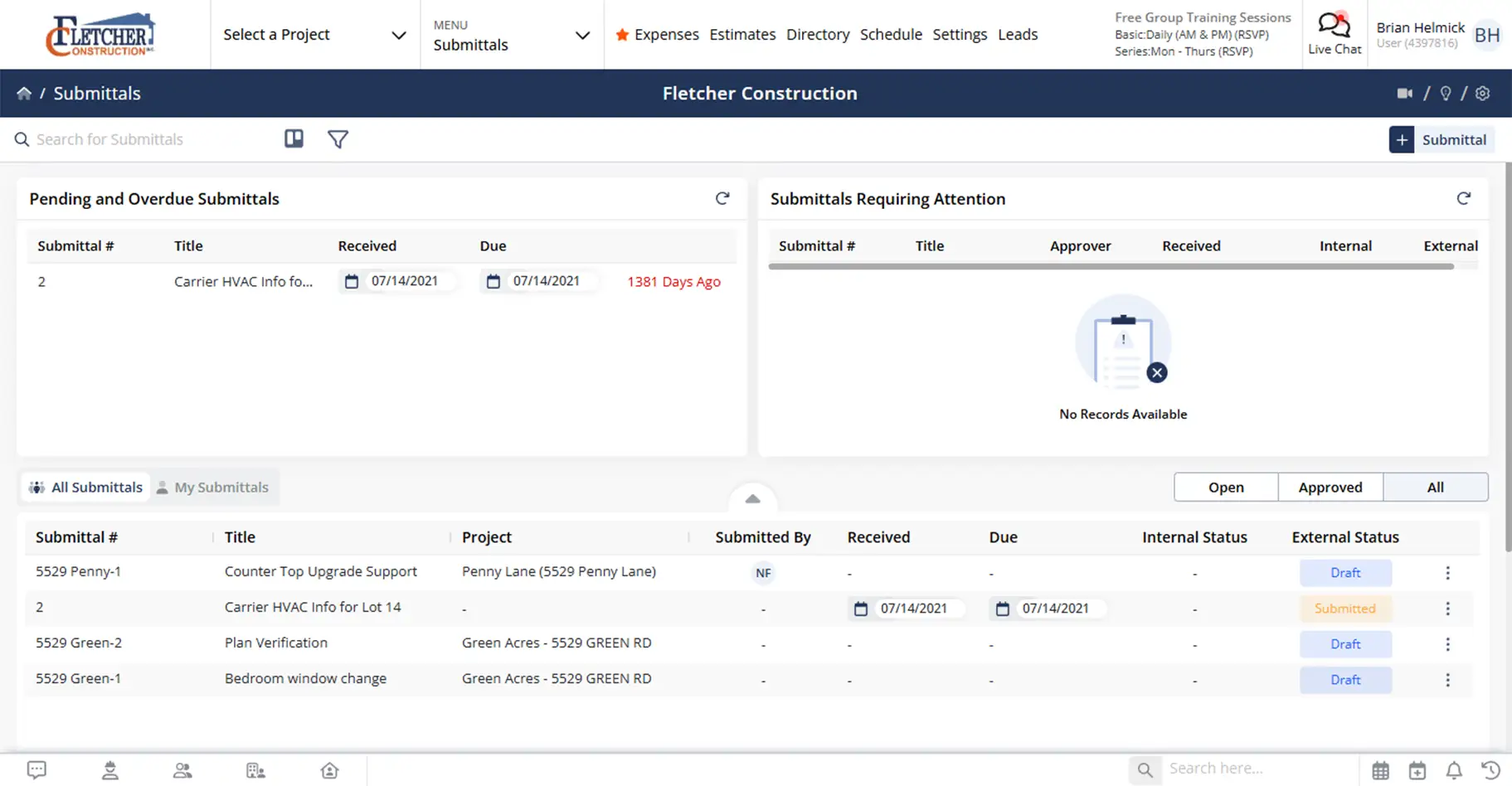Open row options for 5529 Penny-1

click(x=1448, y=573)
